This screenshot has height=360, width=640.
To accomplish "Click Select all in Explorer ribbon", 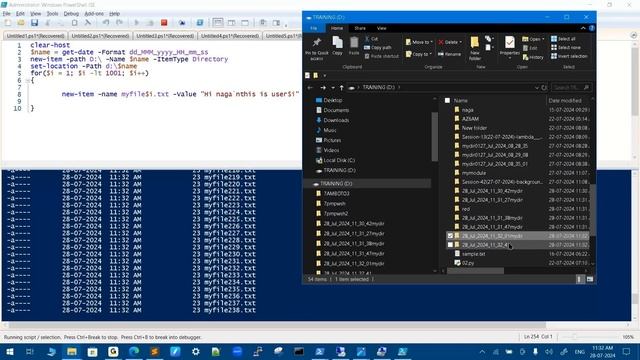I will coord(563,39).
